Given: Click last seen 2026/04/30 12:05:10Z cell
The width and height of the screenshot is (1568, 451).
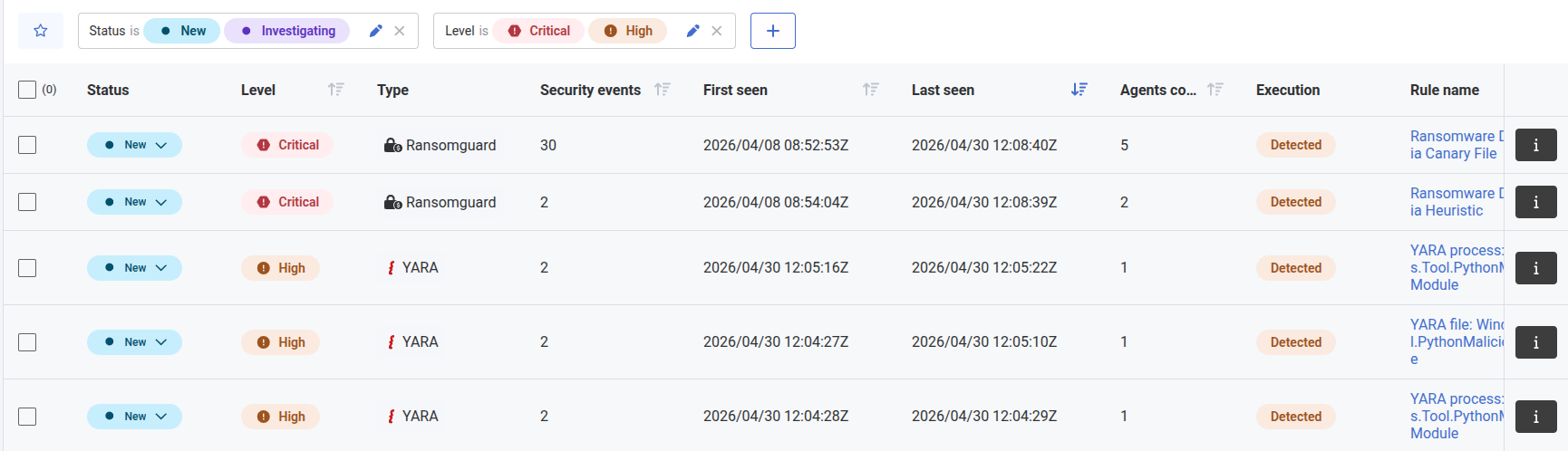Looking at the screenshot, I should click(984, 342).
